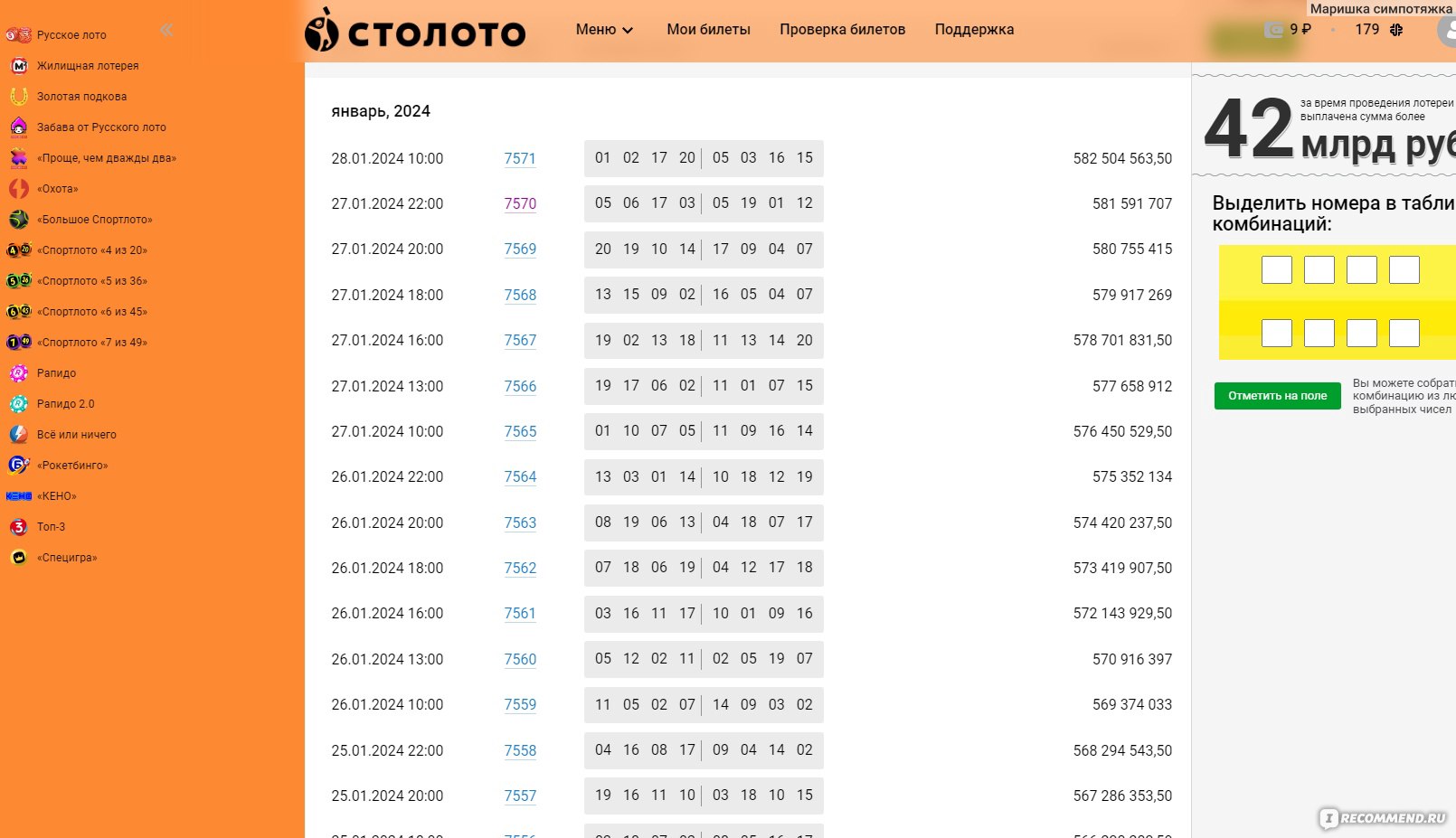Open draw number 7564
This screenshot has height=838, width=1456.
(520, 477)
